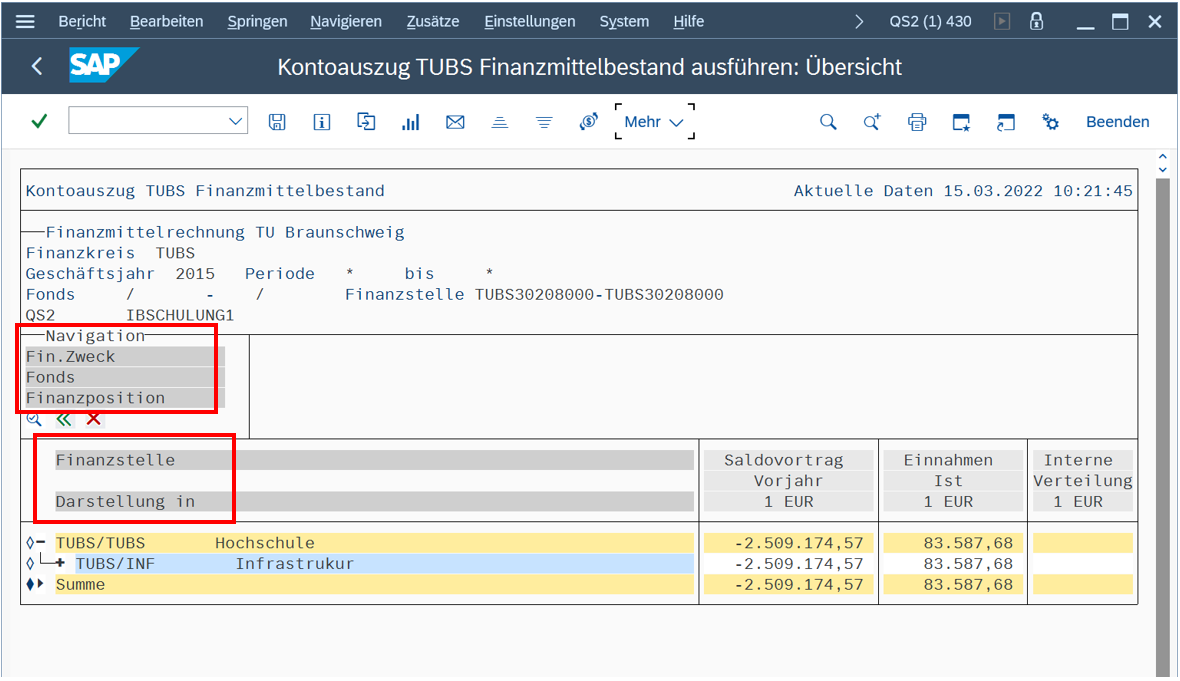Image resolution: width=1180 pixels, height=681 pixels.
Task: Select Fonds in the Navigation list
Action: [50, 377]
